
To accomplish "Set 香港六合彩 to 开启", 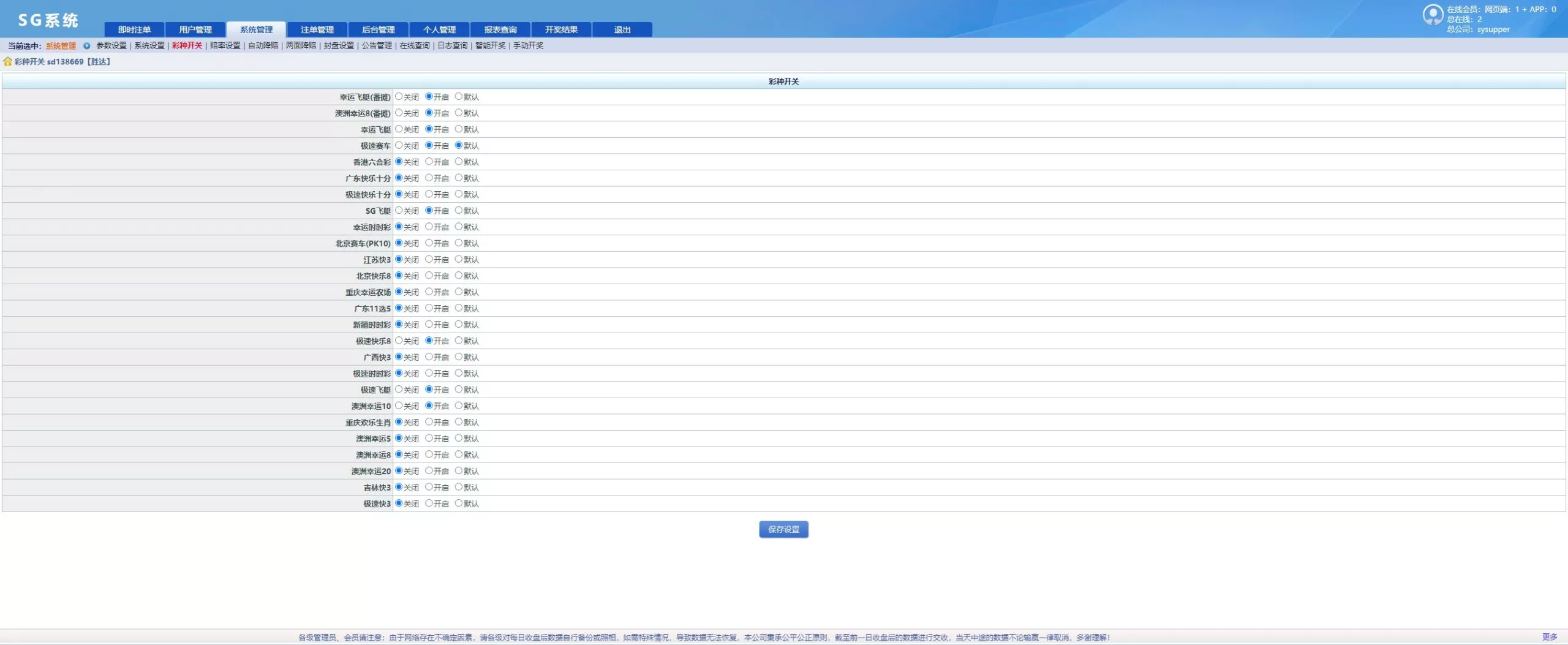I will tap(429, 162).
